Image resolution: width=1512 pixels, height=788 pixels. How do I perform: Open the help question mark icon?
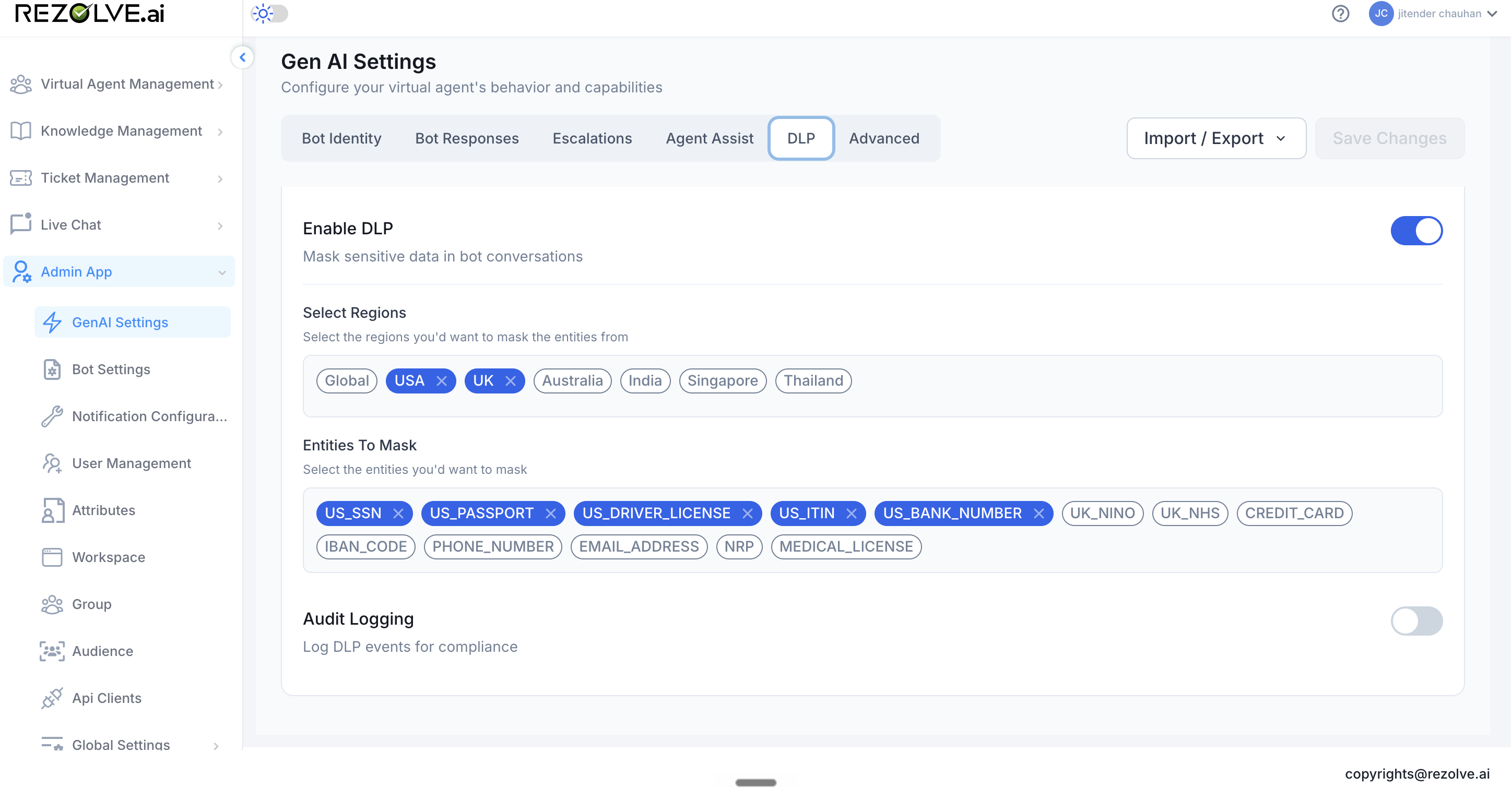pyautogui.click(x=1340, y=14)
